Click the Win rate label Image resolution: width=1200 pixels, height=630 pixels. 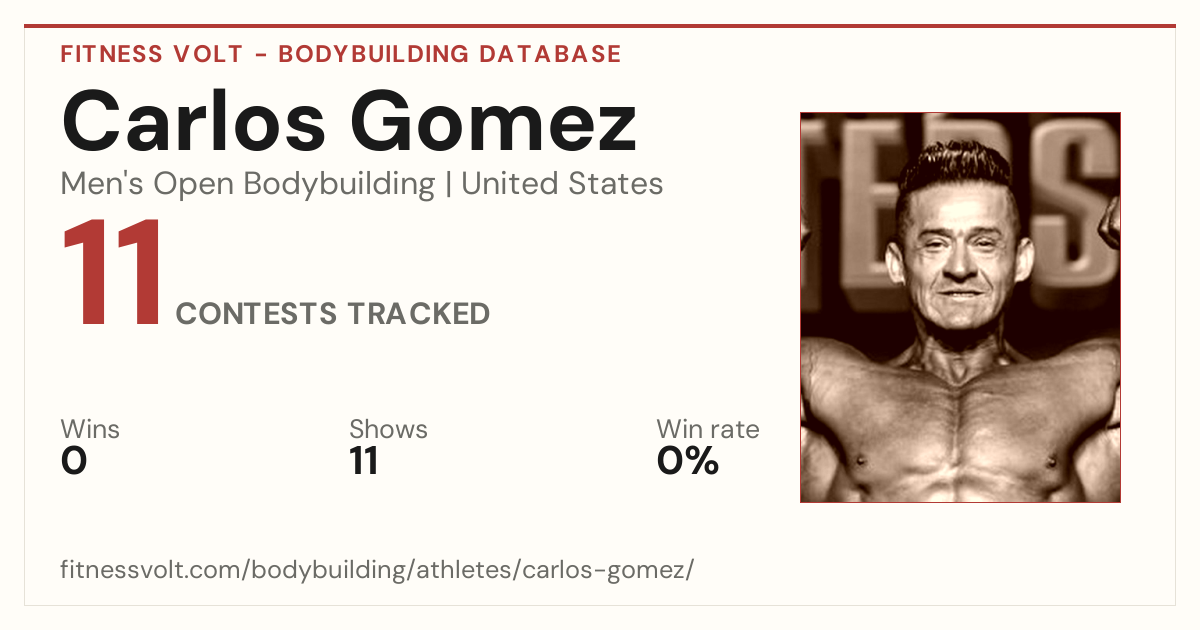click(x=708, y=430)
